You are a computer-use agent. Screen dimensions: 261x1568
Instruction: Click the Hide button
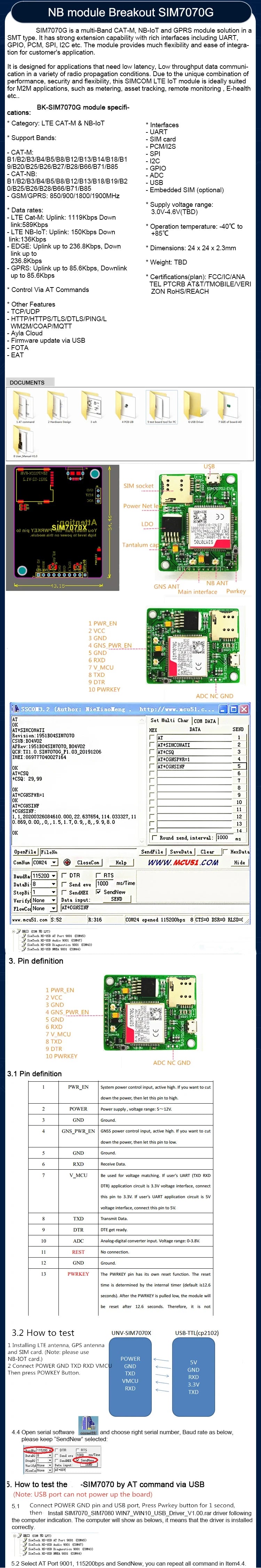(x=240, y=862)
